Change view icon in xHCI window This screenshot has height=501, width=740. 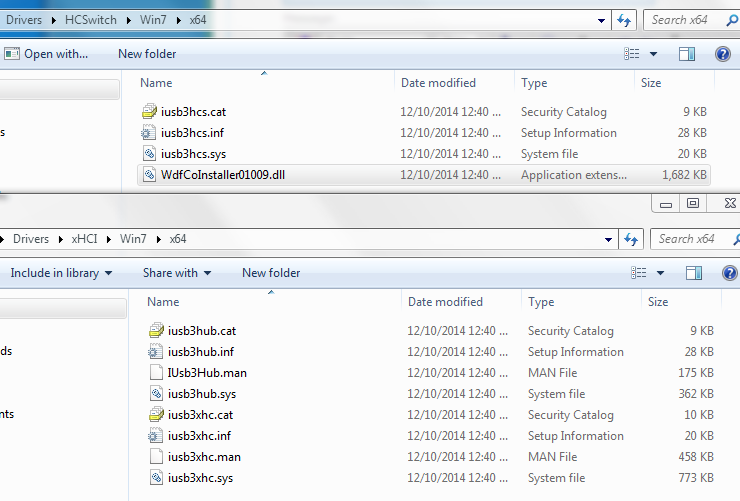click(639, 273)
